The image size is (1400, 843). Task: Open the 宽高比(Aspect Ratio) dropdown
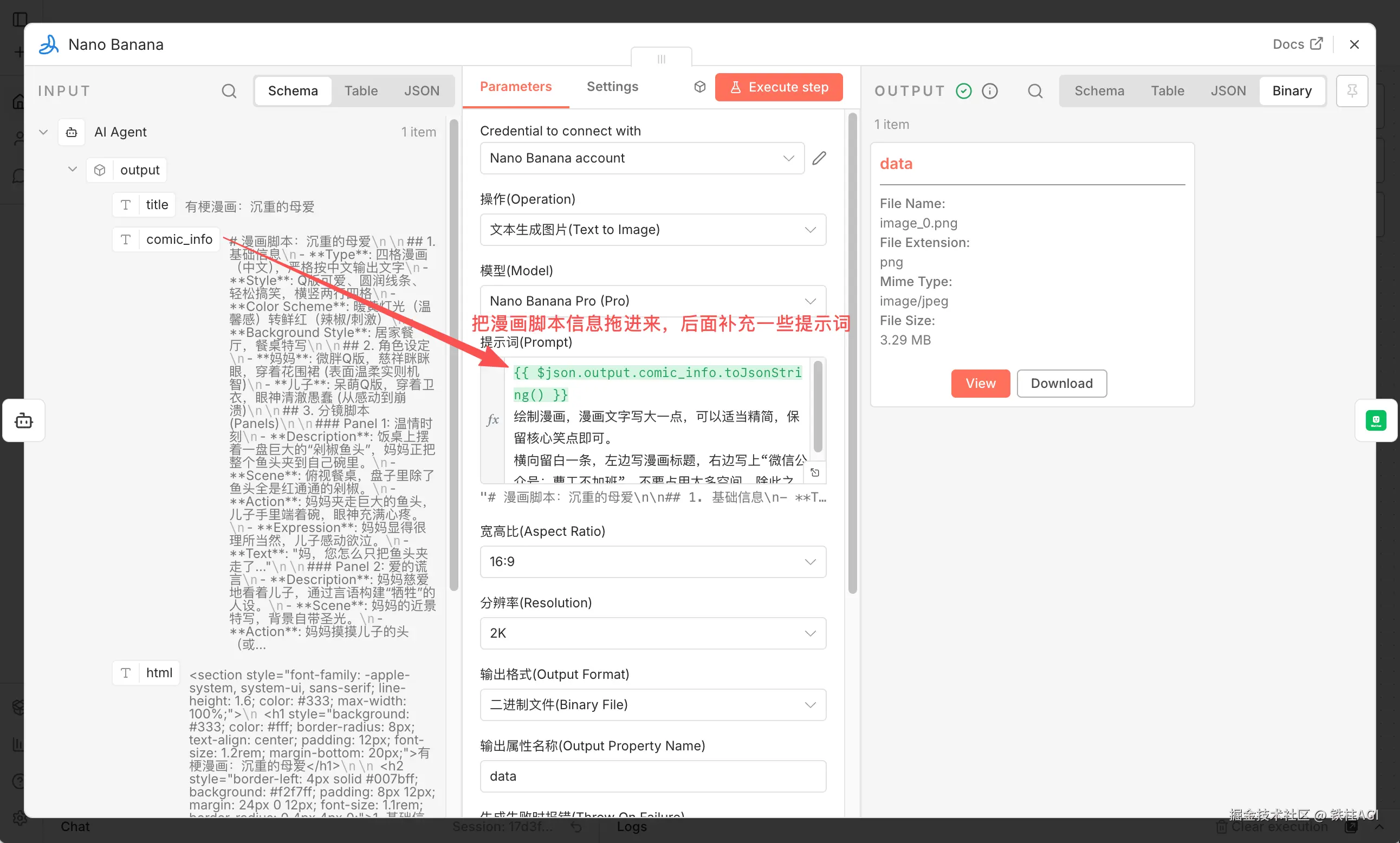pos(652,561)
